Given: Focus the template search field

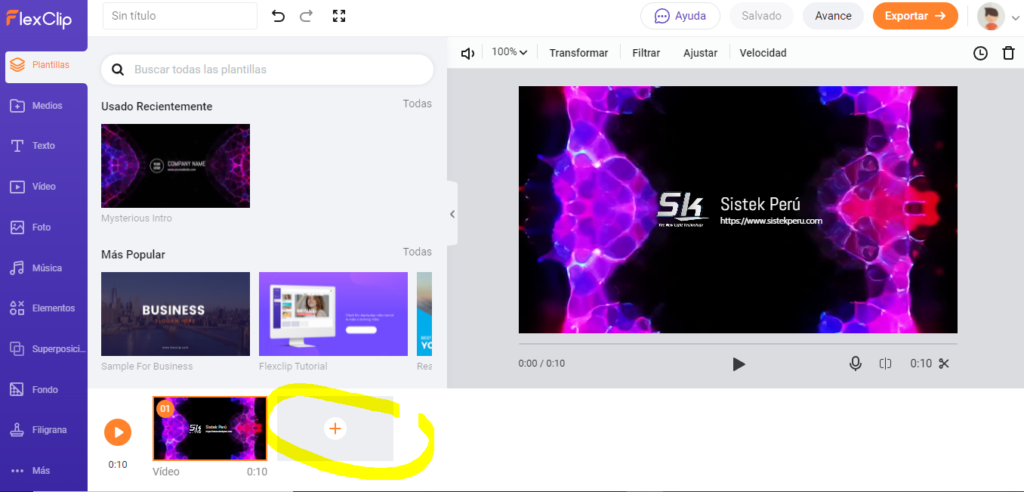Looking at the screenshot, I should (267, 69).
